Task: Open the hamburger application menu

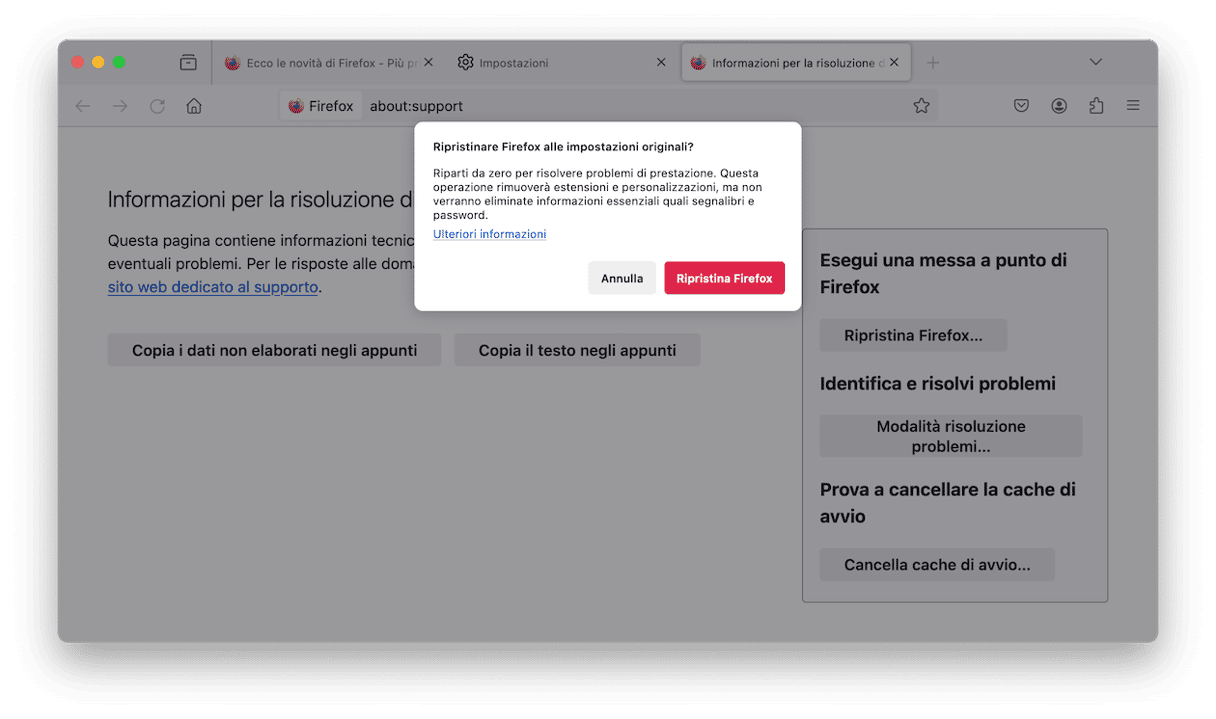Action: tap(1133, 106)
